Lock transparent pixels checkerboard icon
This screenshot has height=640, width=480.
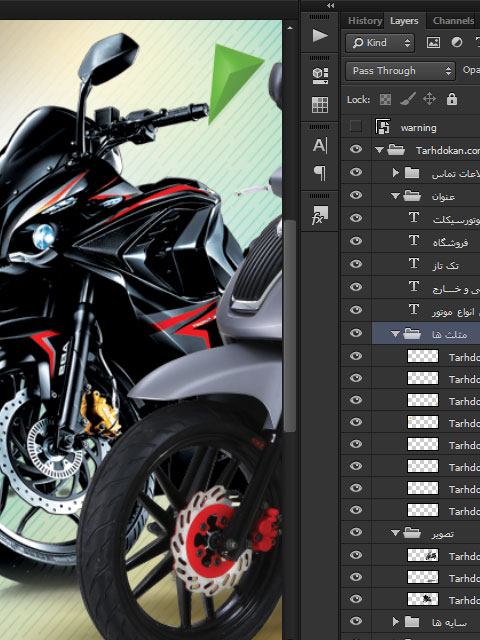385,99
